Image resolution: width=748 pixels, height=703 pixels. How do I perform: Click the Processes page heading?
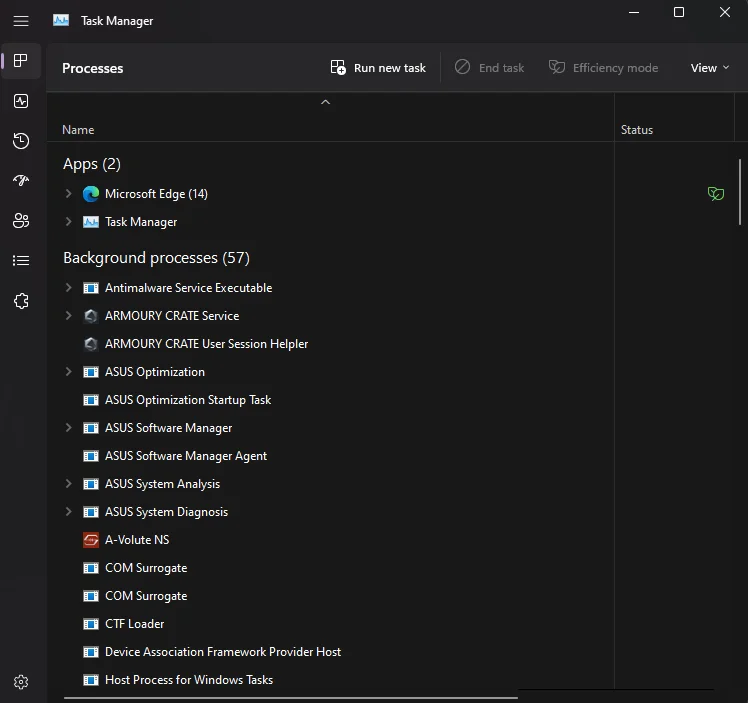[93, 68]
